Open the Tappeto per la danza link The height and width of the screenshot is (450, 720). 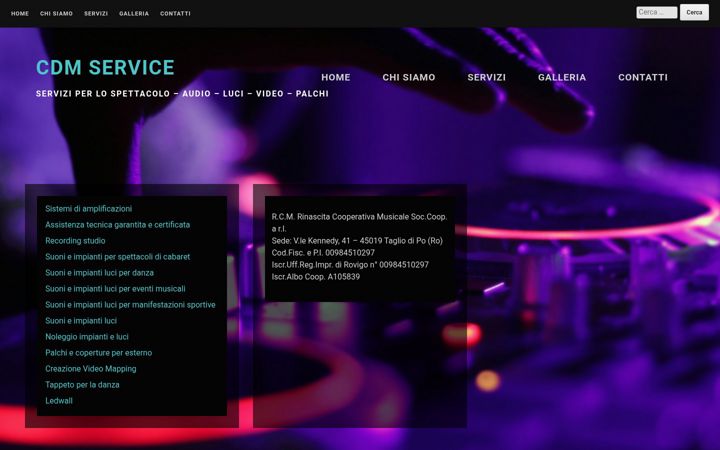(x=82, y=385)
